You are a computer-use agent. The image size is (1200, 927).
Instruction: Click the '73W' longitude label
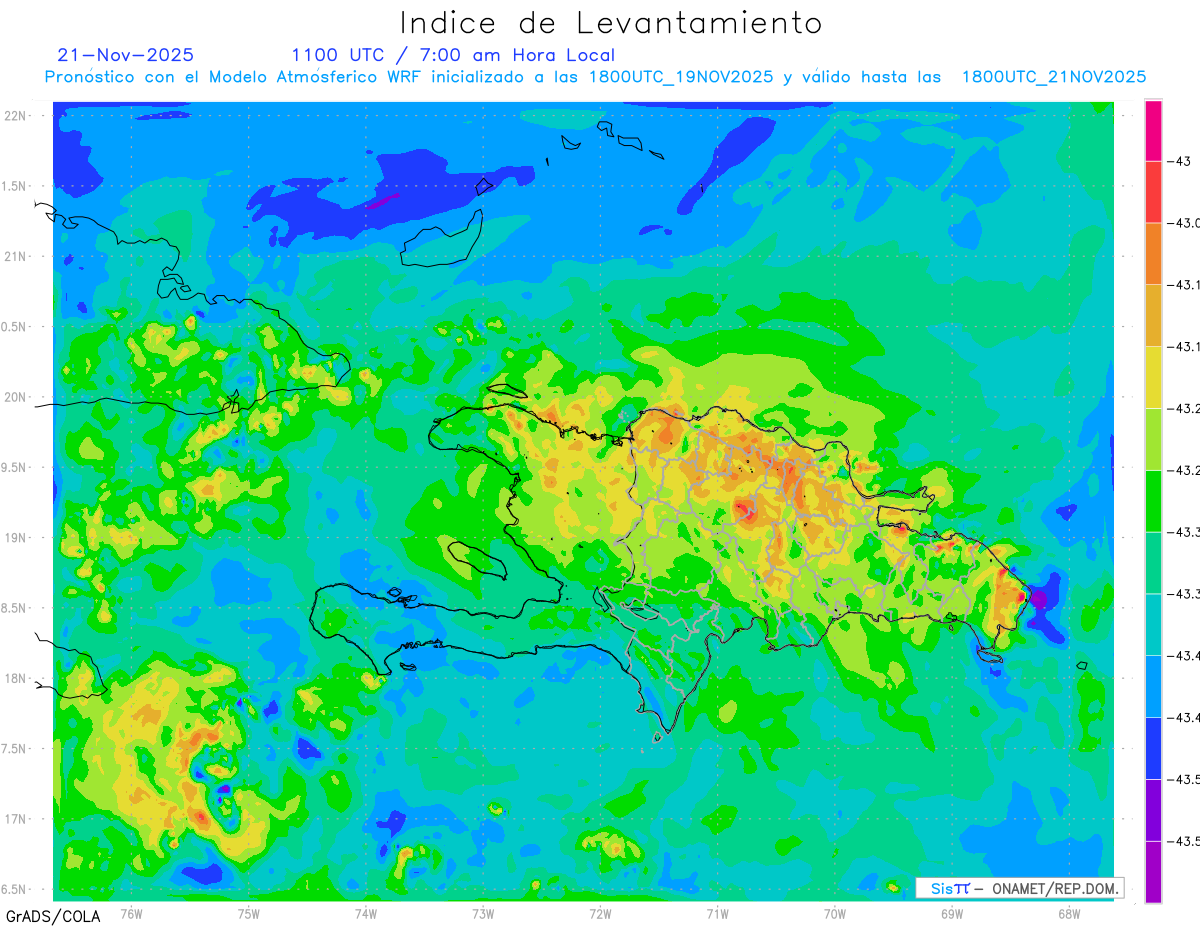[483, 913]
